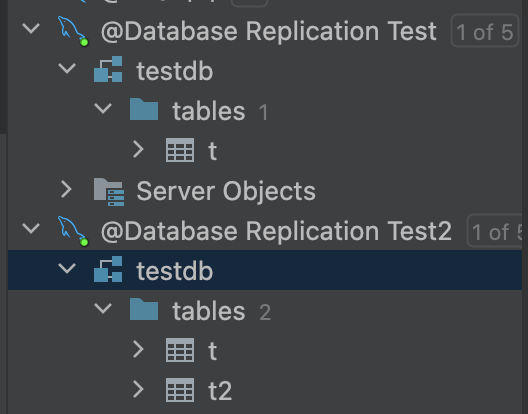Image resolution: width=528 pixels, height=414 pixels.
Task: Open the '1 of 5' schema selector for Database Replication Test
Action: tap(485, 31)
